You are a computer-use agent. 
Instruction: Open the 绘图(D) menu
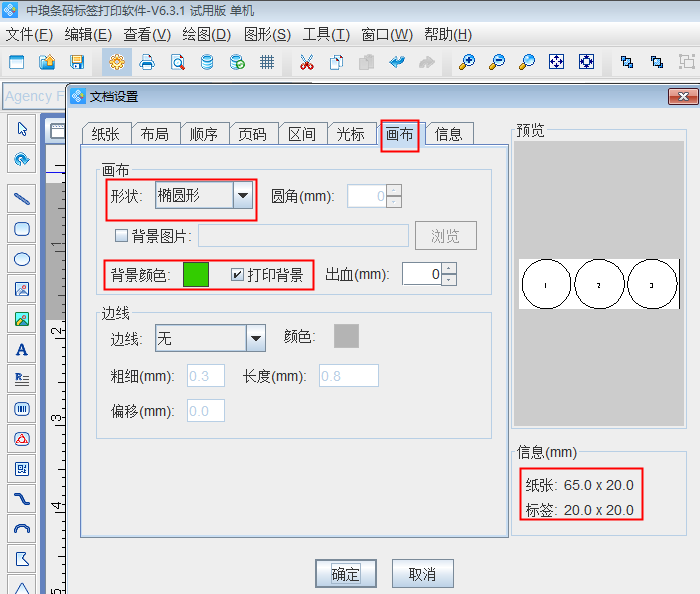(x=206, y=34)
